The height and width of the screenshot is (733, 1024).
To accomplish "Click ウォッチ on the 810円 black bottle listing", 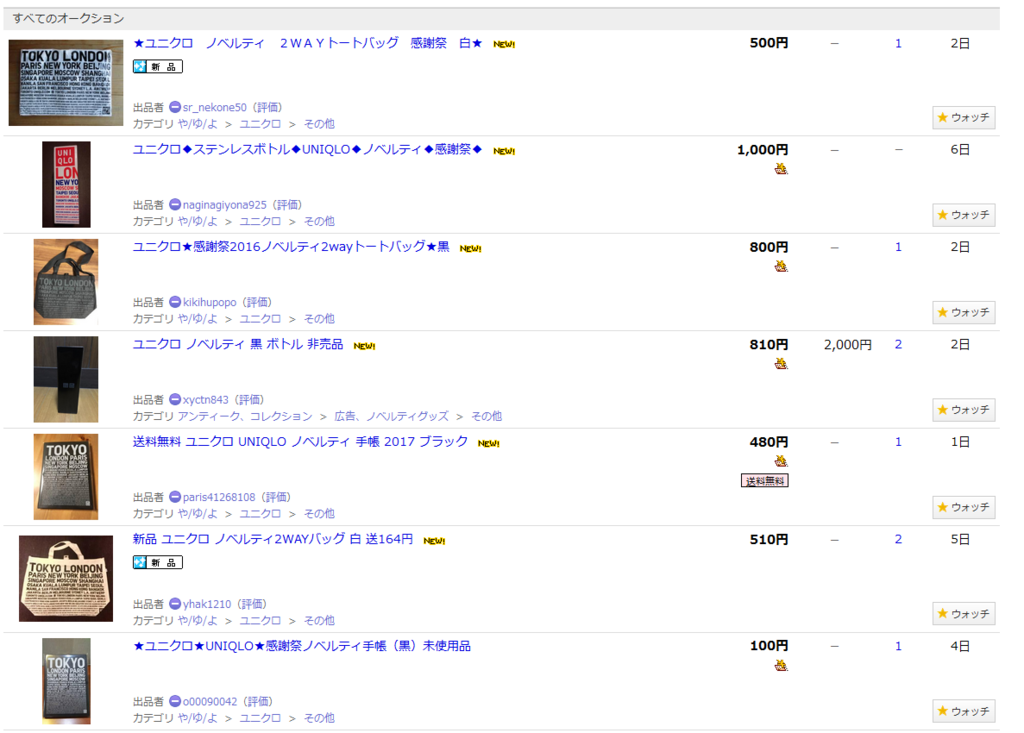I will [x=964, y=410].
